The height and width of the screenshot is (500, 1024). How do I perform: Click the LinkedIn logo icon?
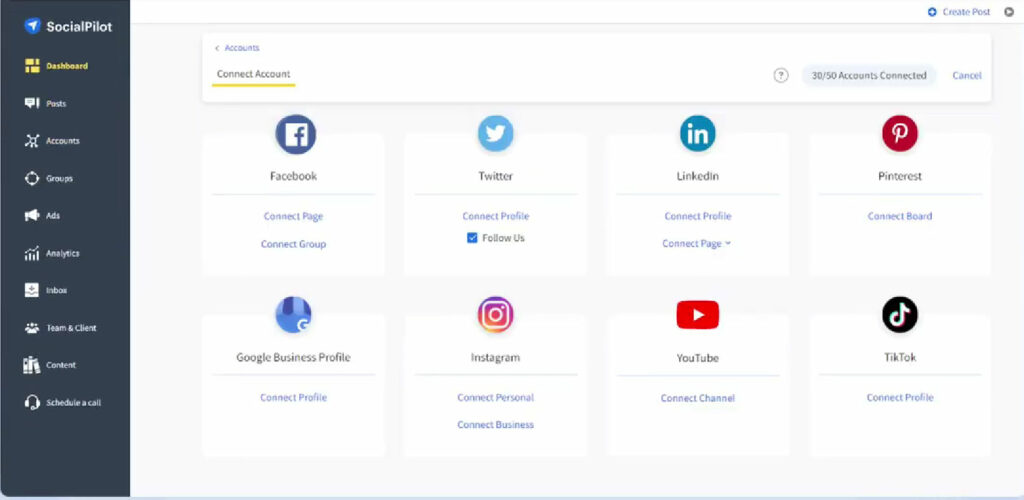[697, 134]
